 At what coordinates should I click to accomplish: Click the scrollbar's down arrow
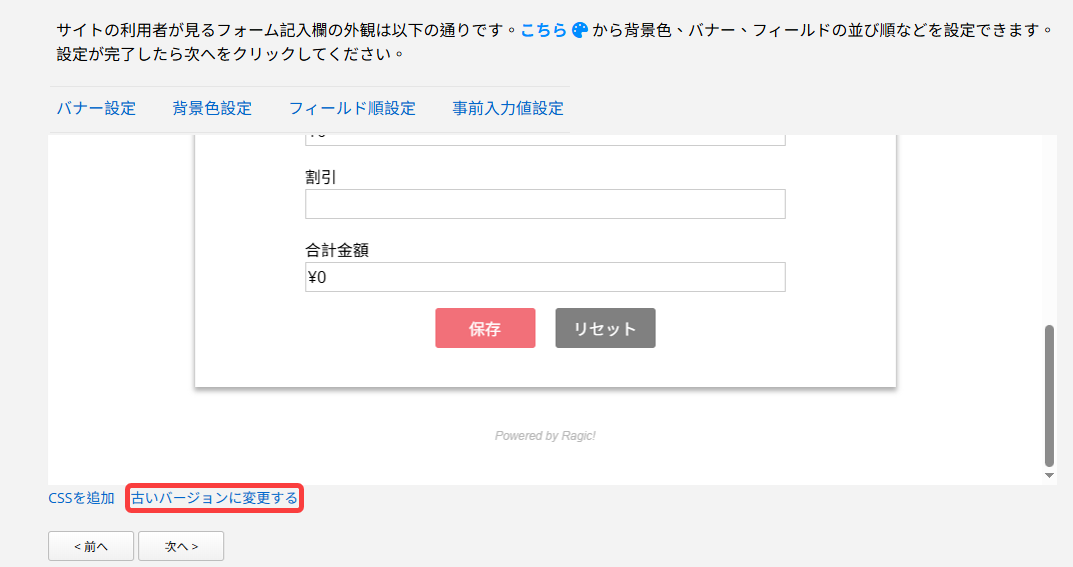click(x=1049, y=476)
